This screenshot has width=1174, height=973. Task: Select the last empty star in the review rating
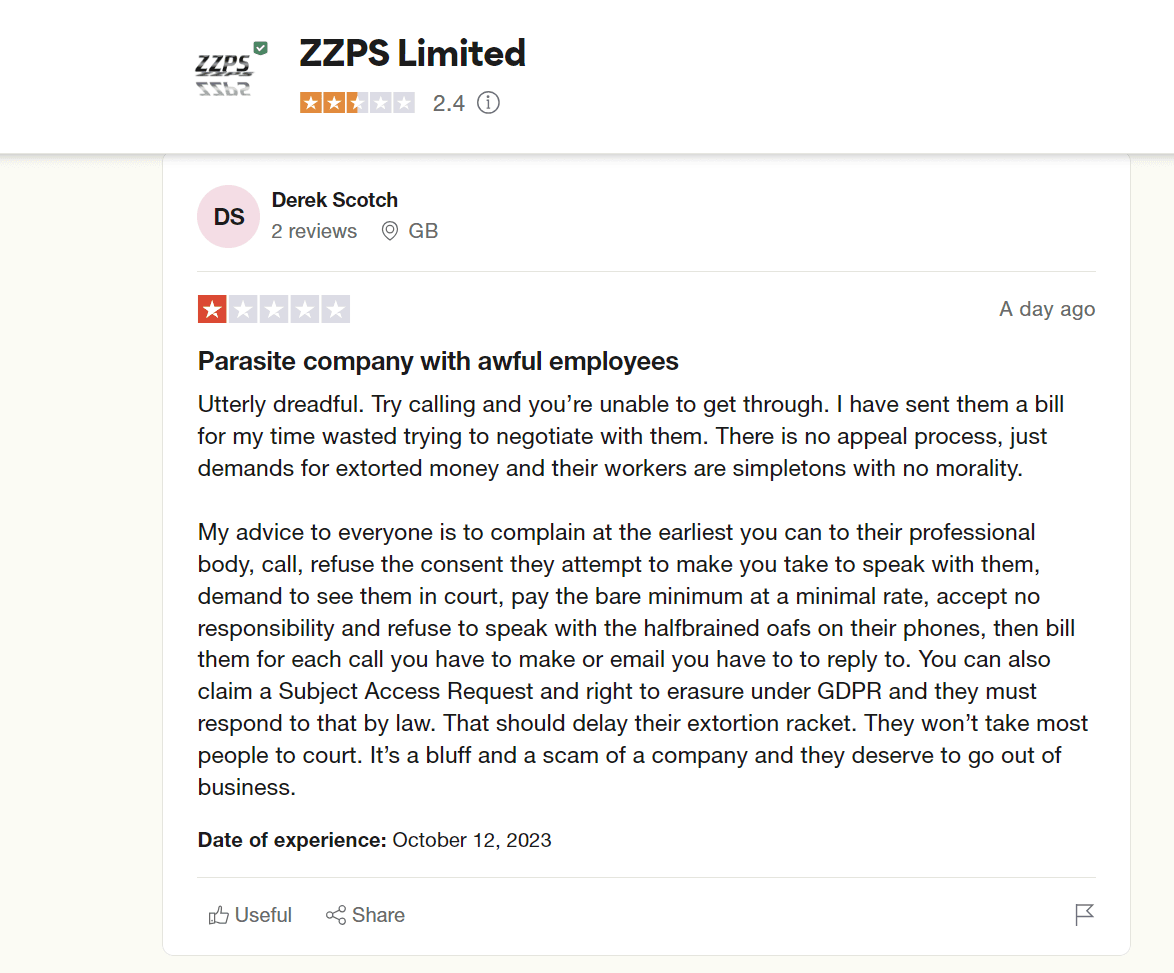336,310
